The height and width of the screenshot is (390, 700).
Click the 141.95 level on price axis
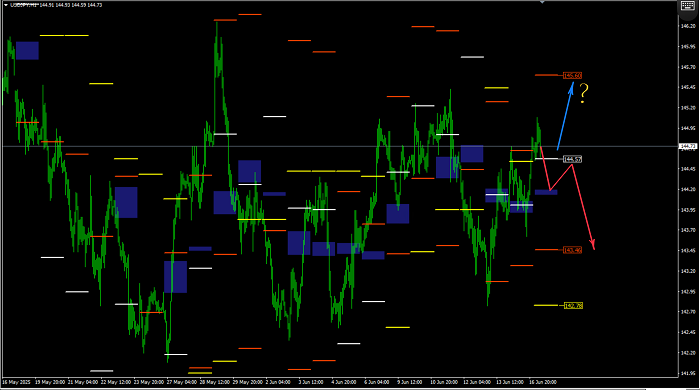(x=688, y=373)
